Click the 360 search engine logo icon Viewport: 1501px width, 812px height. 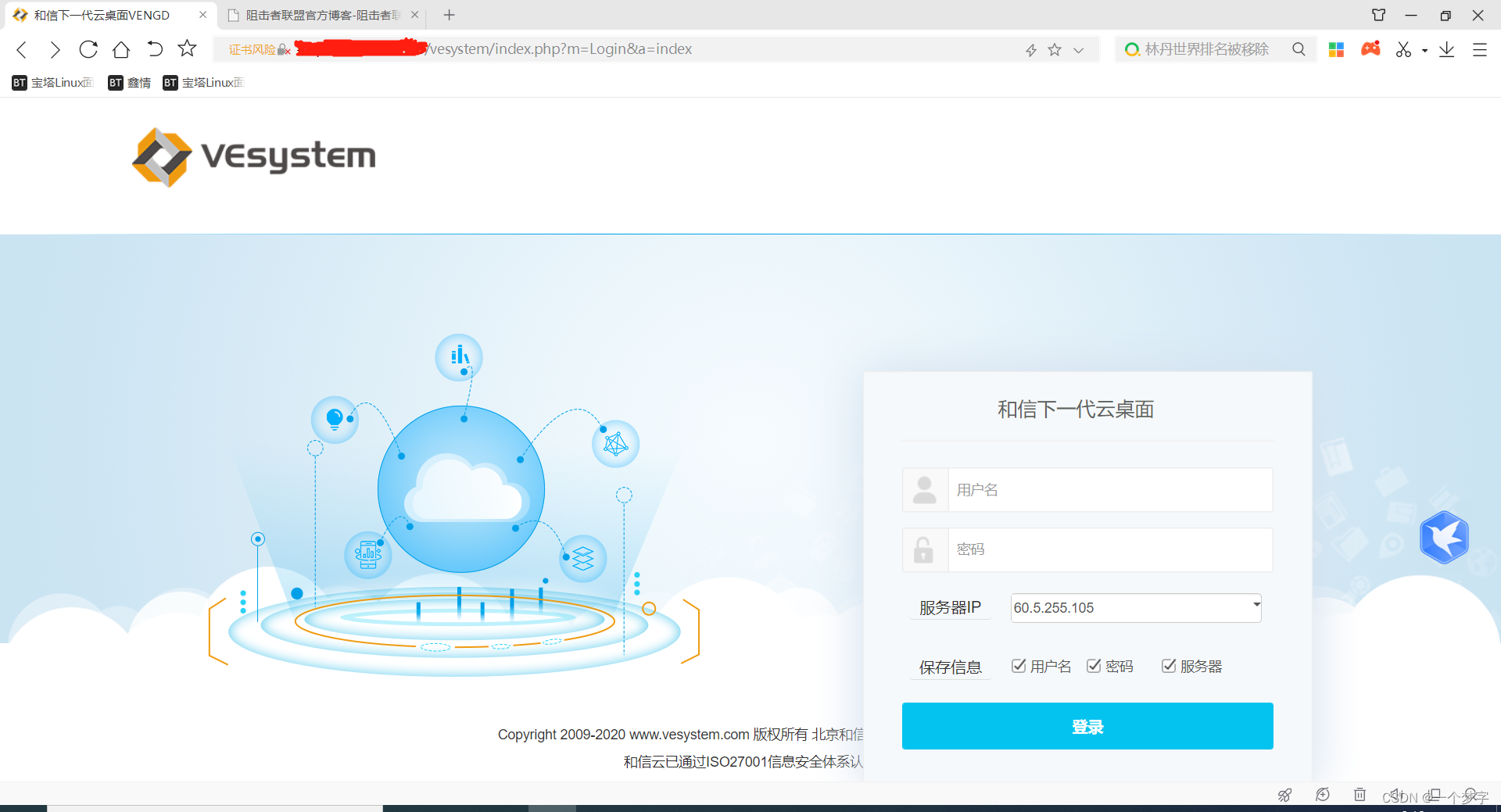1131,50
